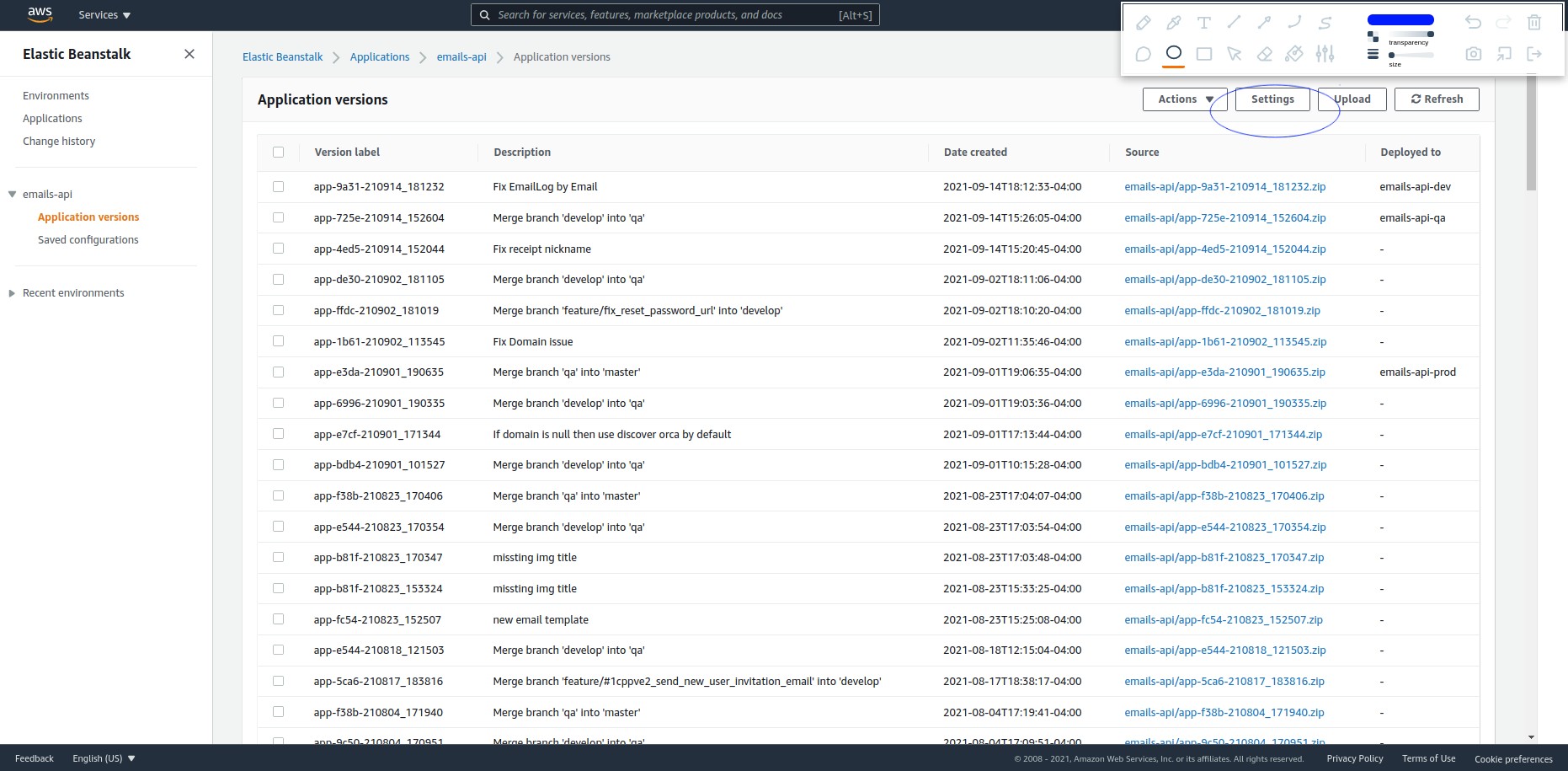Image resolution: width=1568 pixels, height=771 pixels.
Task: Open Saved configurations in sidebar
Action: click(x=88, y=240)
